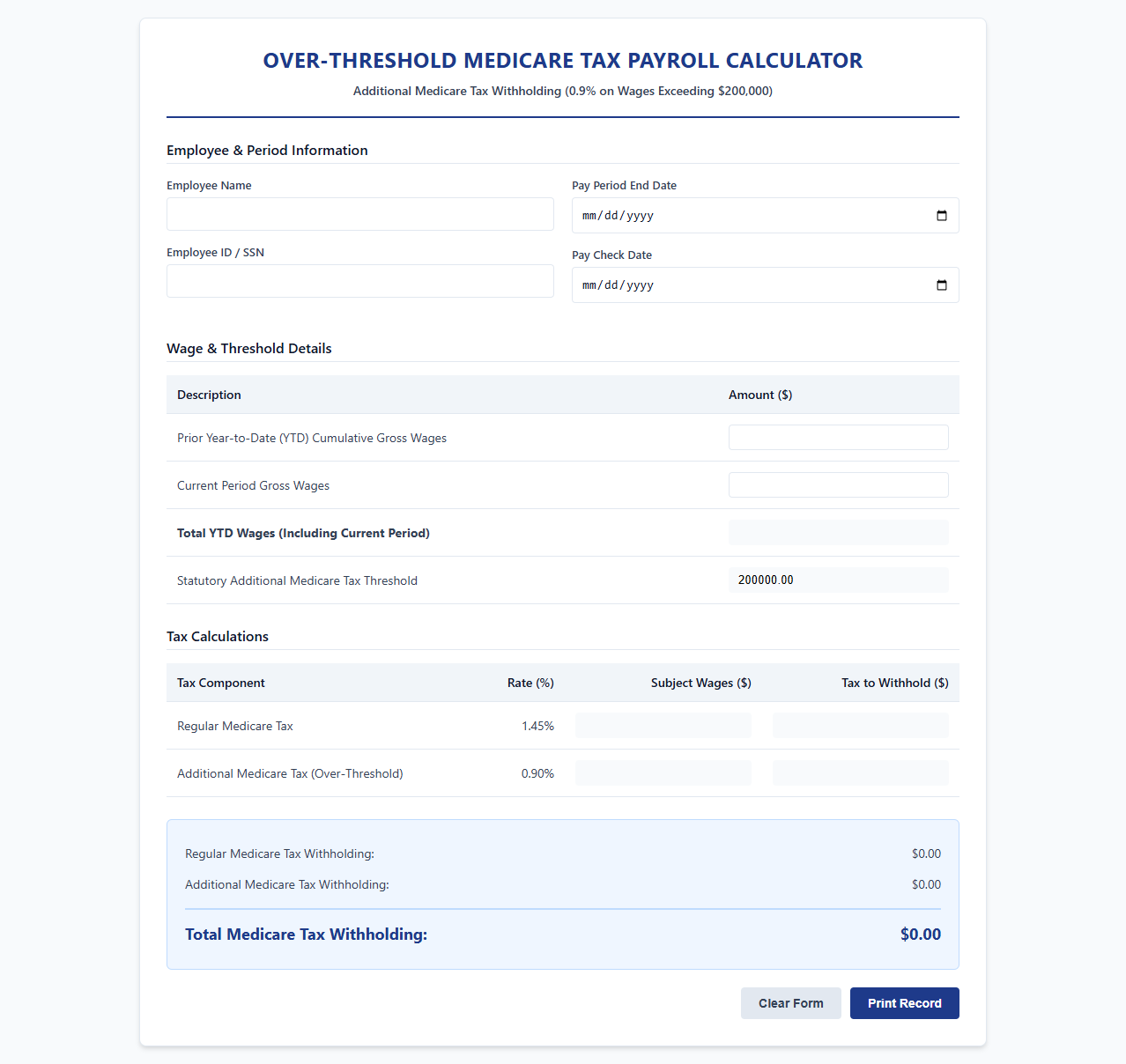Focus the Employee ID / SSN field

(360, 281)
